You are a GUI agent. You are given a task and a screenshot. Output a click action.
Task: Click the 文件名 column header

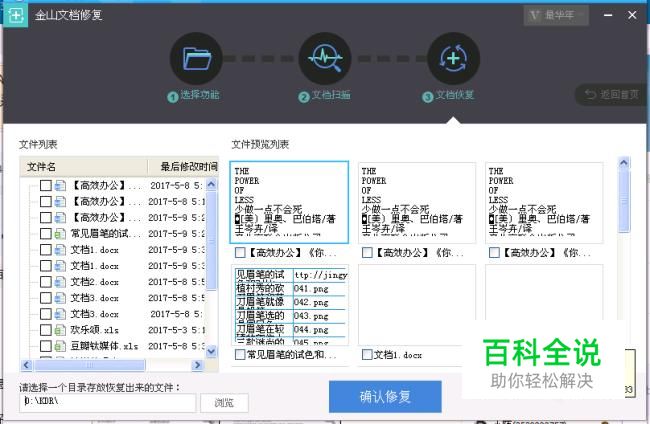pyautogui.click(x=83, y=167)
